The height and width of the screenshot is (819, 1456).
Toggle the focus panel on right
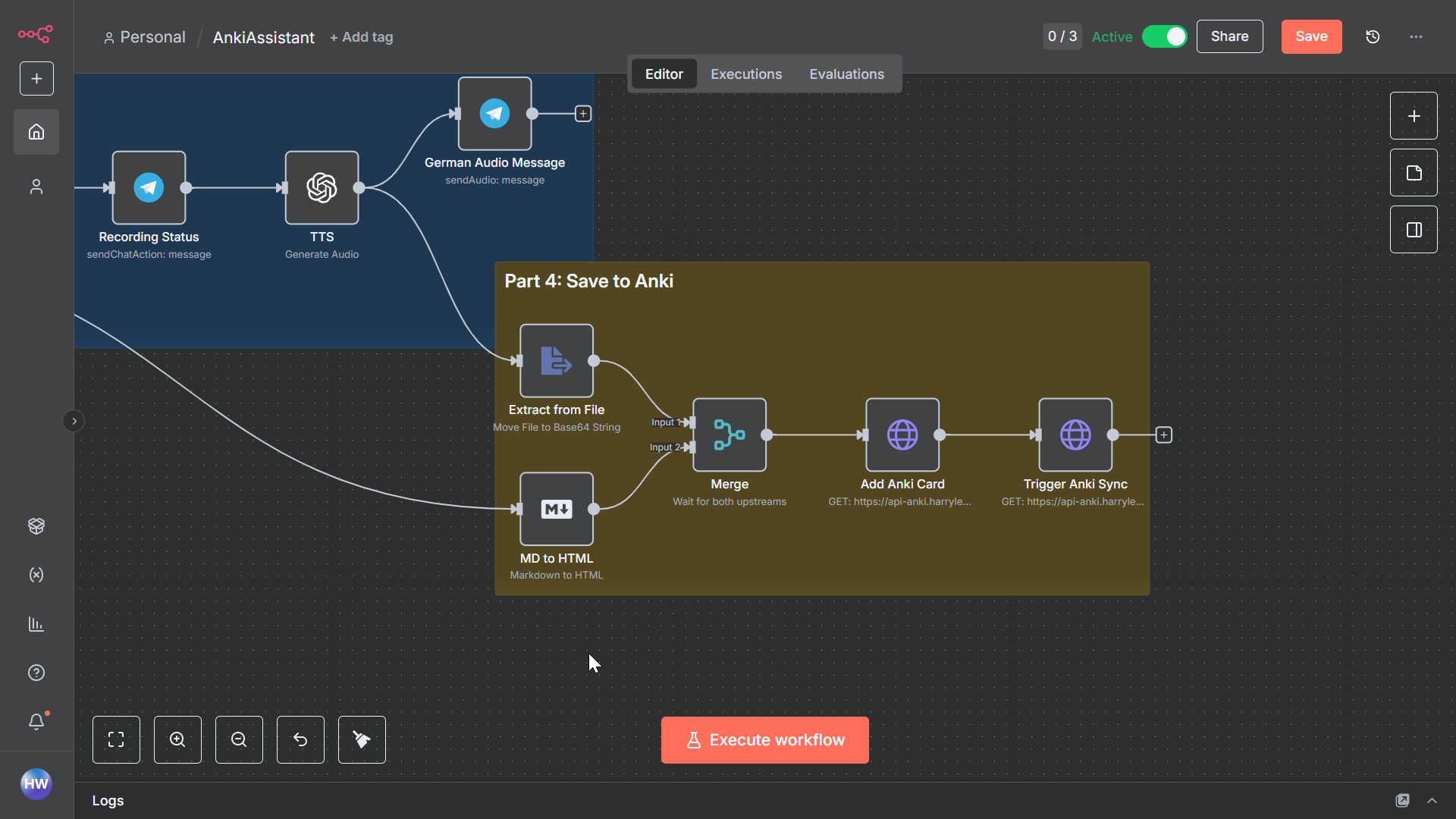pos(1414,230)
